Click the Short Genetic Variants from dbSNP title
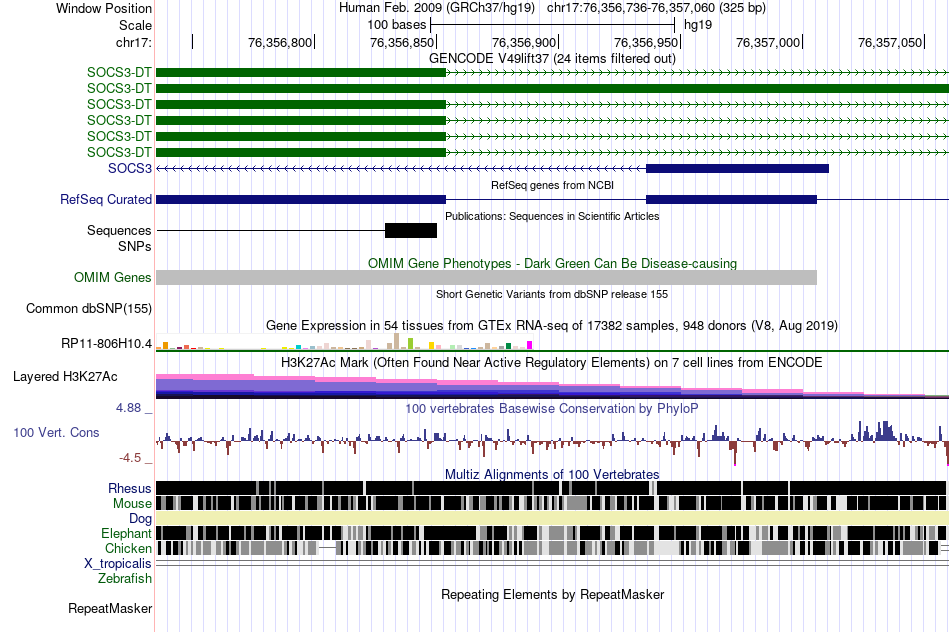Screen dimensions: 950x632 point(552,294)
